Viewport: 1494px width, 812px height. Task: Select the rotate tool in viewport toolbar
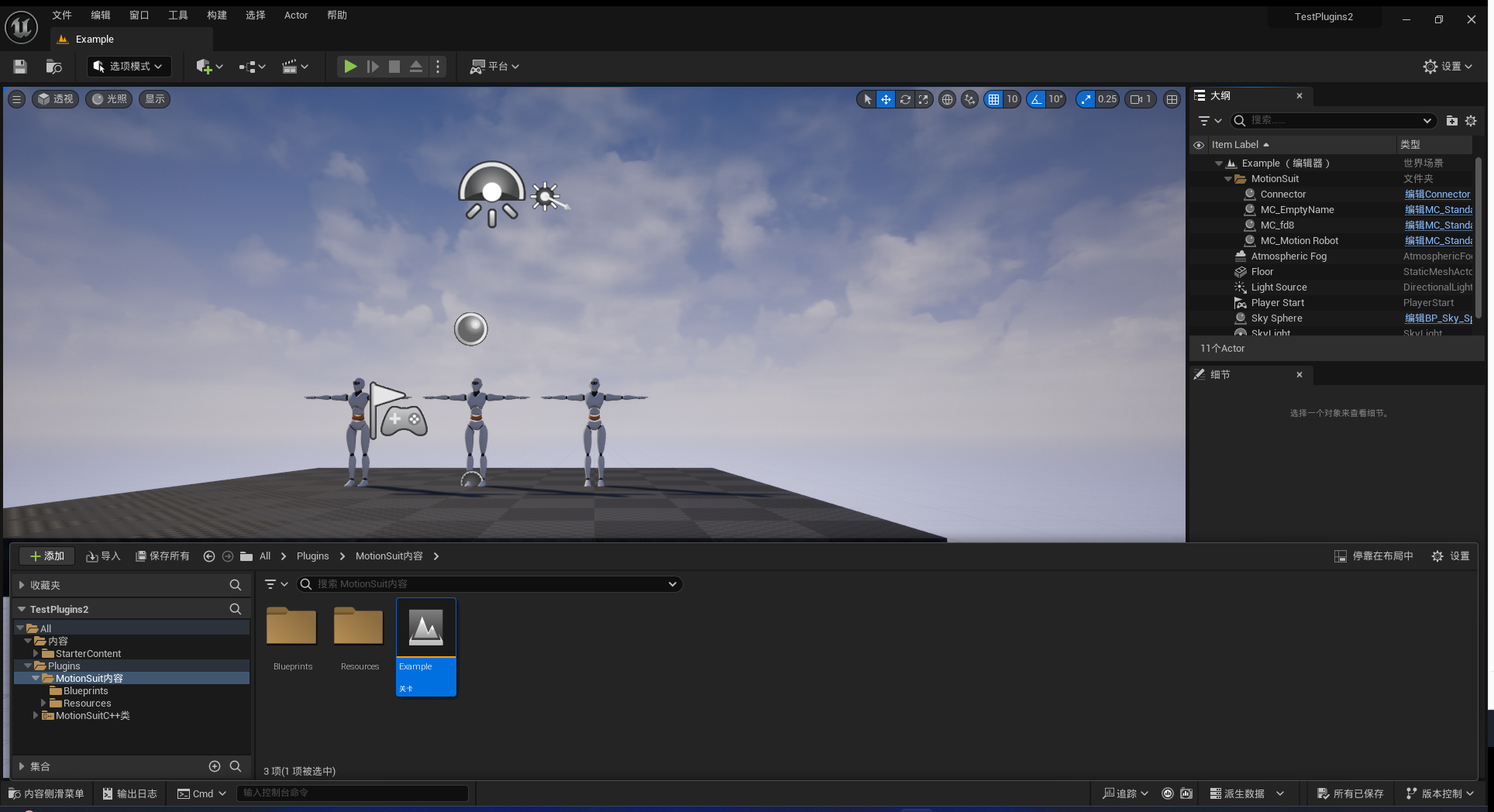tap(904, 99)
